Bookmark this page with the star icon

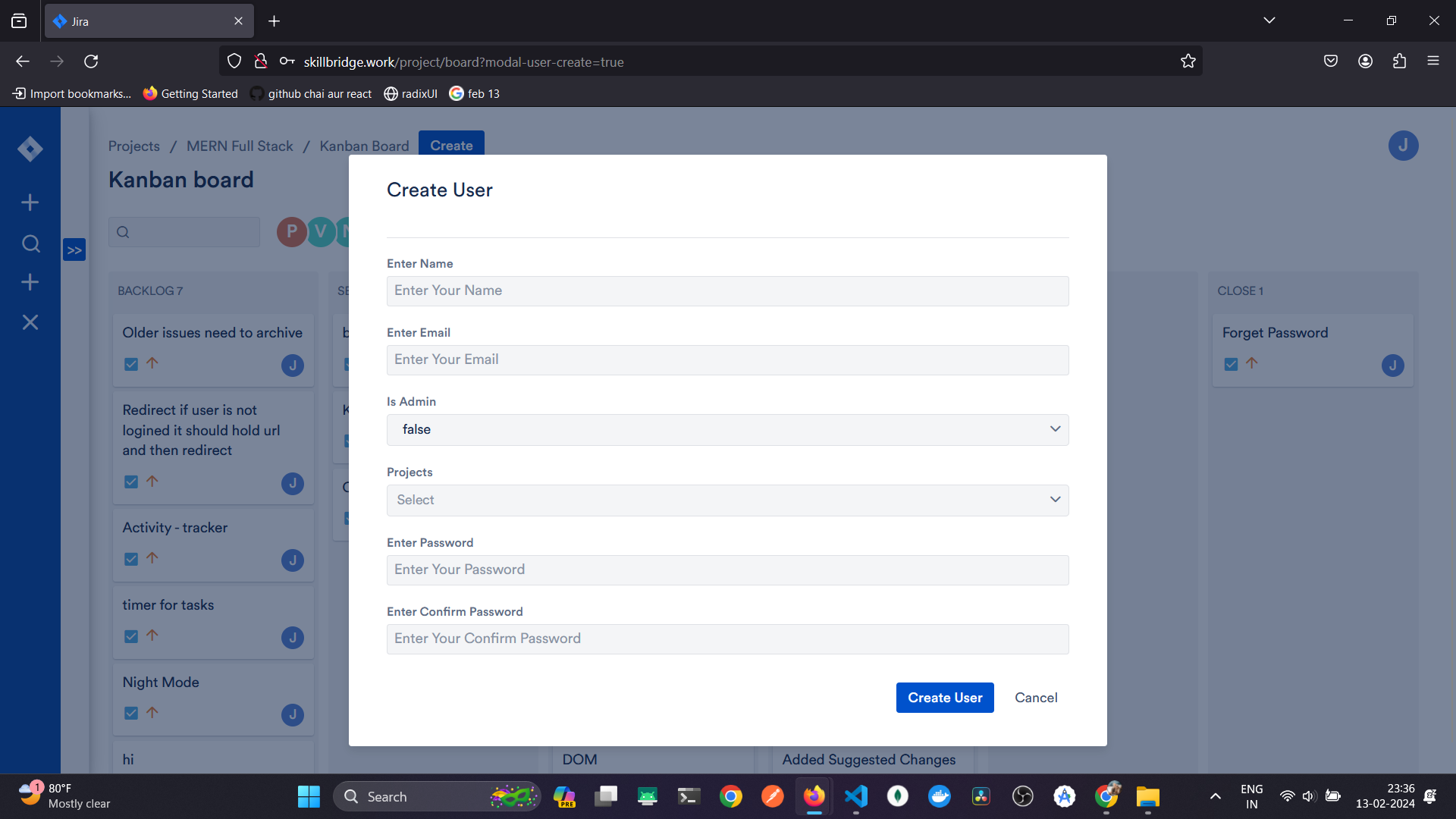(x=1188, y=61)
